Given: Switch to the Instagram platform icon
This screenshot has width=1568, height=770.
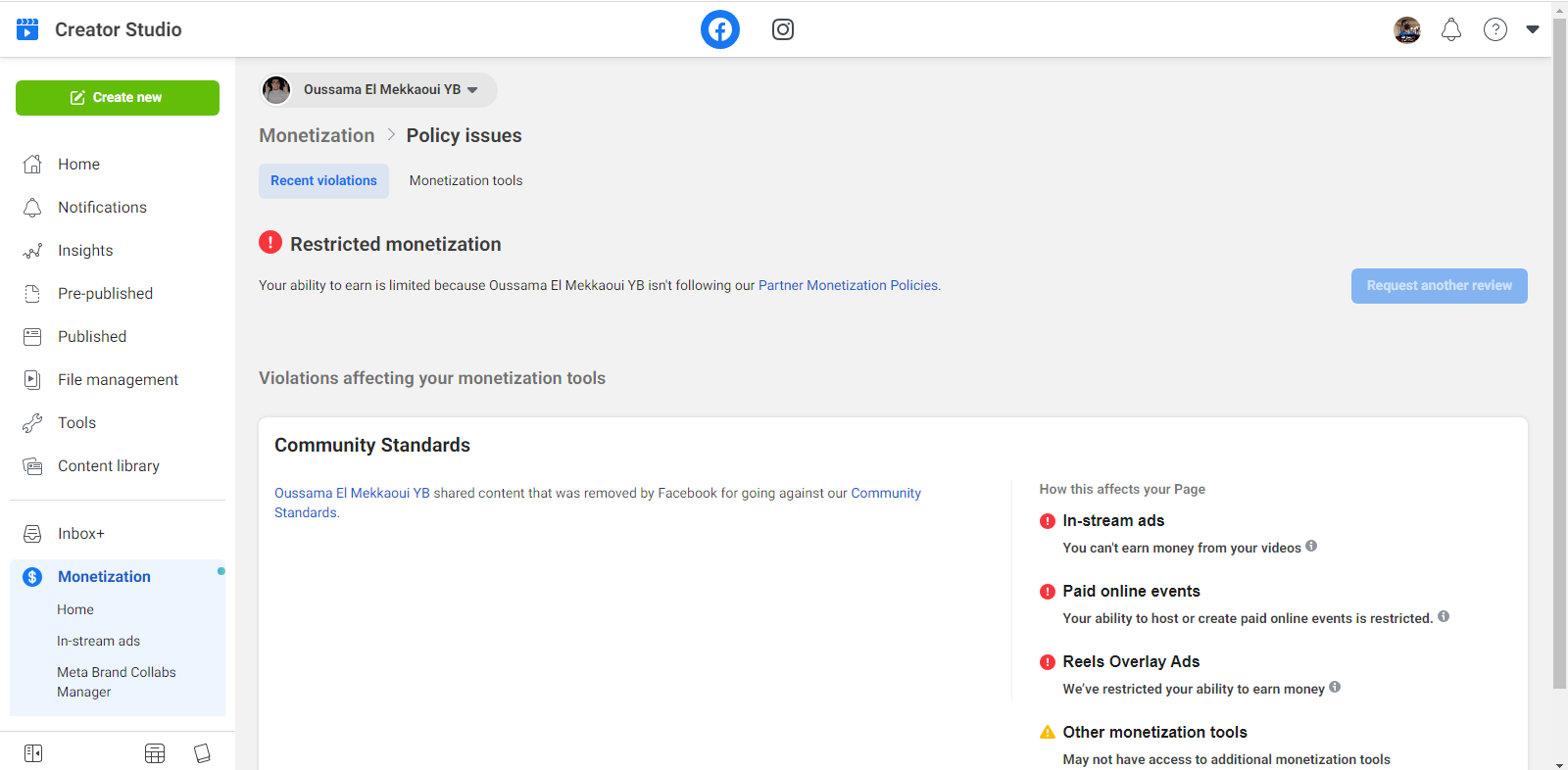Looking at the screenshot, I should coord(782,29).
